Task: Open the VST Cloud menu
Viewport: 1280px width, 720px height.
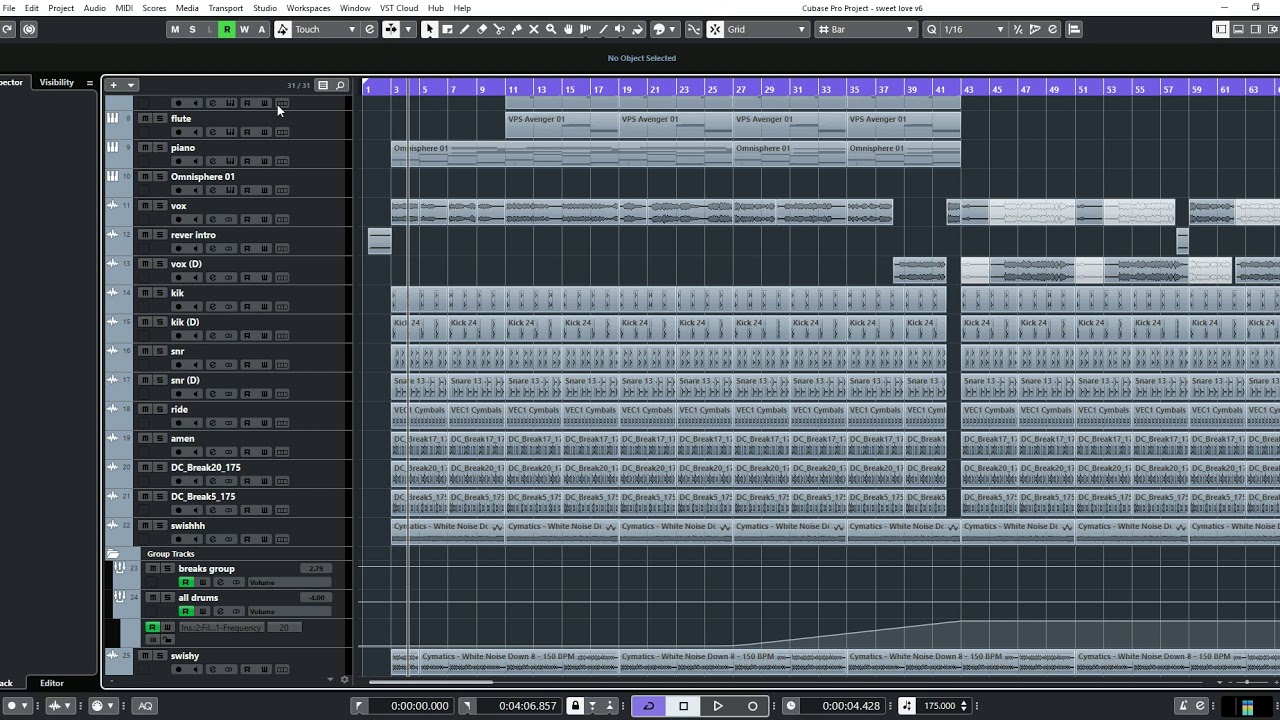Action: pyautogui.click(x=399, y=8)
